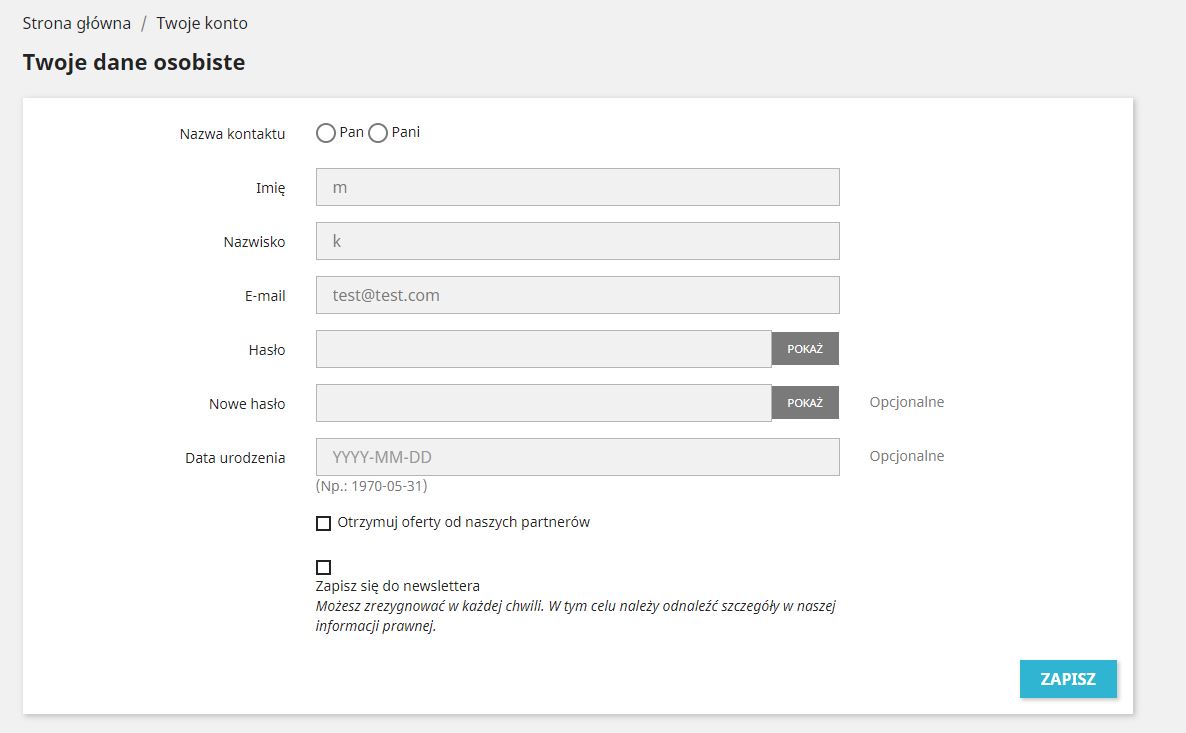
Task: Click the Data urodzenia date field
Action: 577,457
